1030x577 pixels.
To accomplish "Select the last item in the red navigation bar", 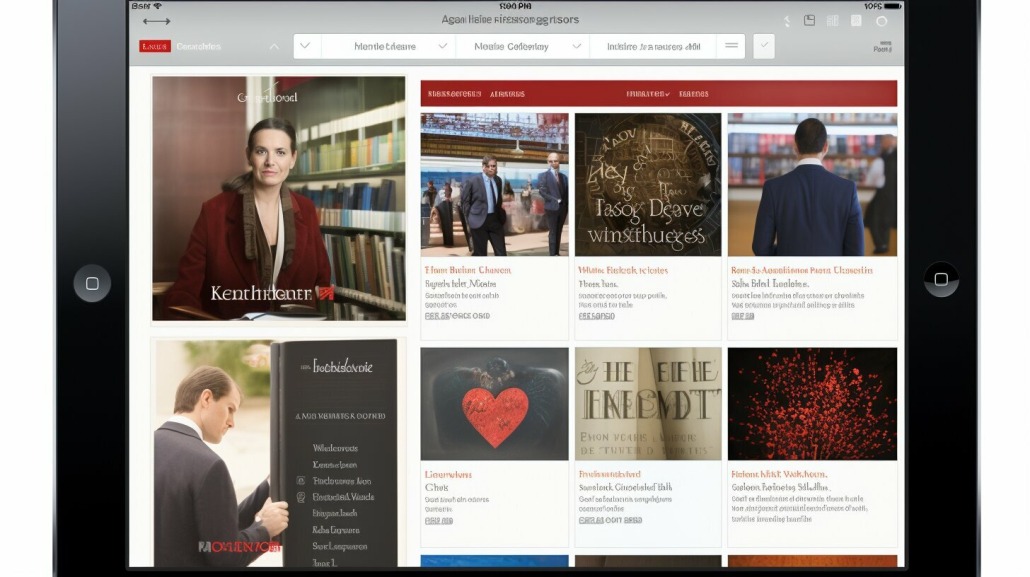I will [694, 94].
